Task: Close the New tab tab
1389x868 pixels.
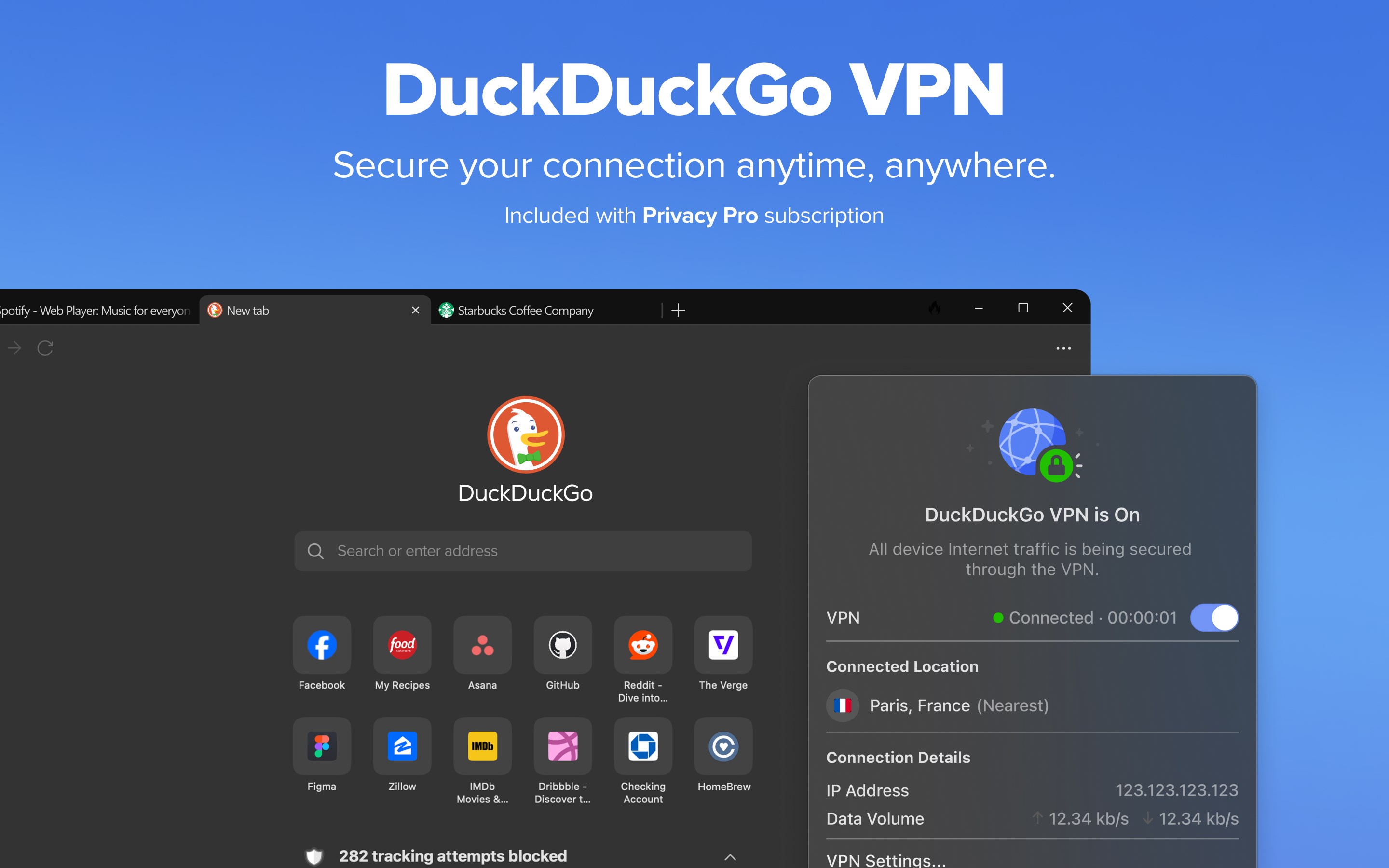Action: coord(416,310)
